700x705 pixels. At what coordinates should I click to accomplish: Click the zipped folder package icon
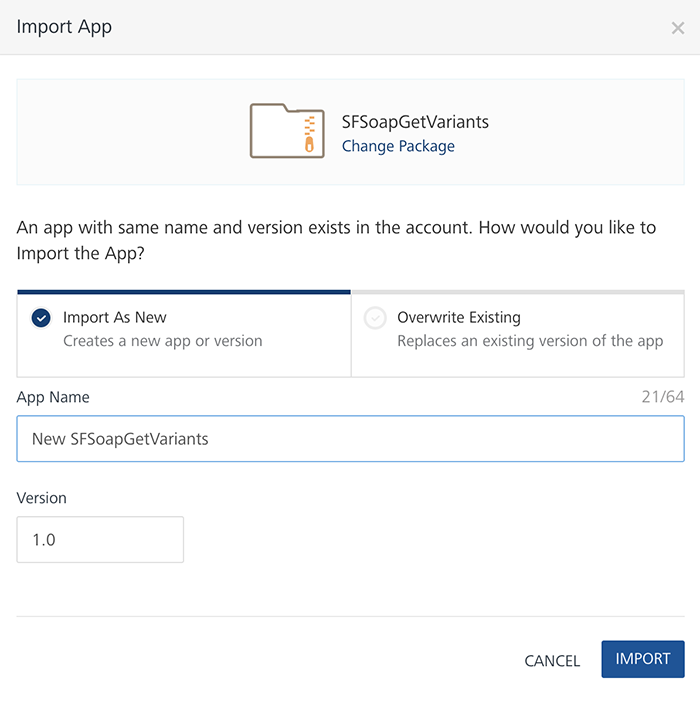[287, 131]
